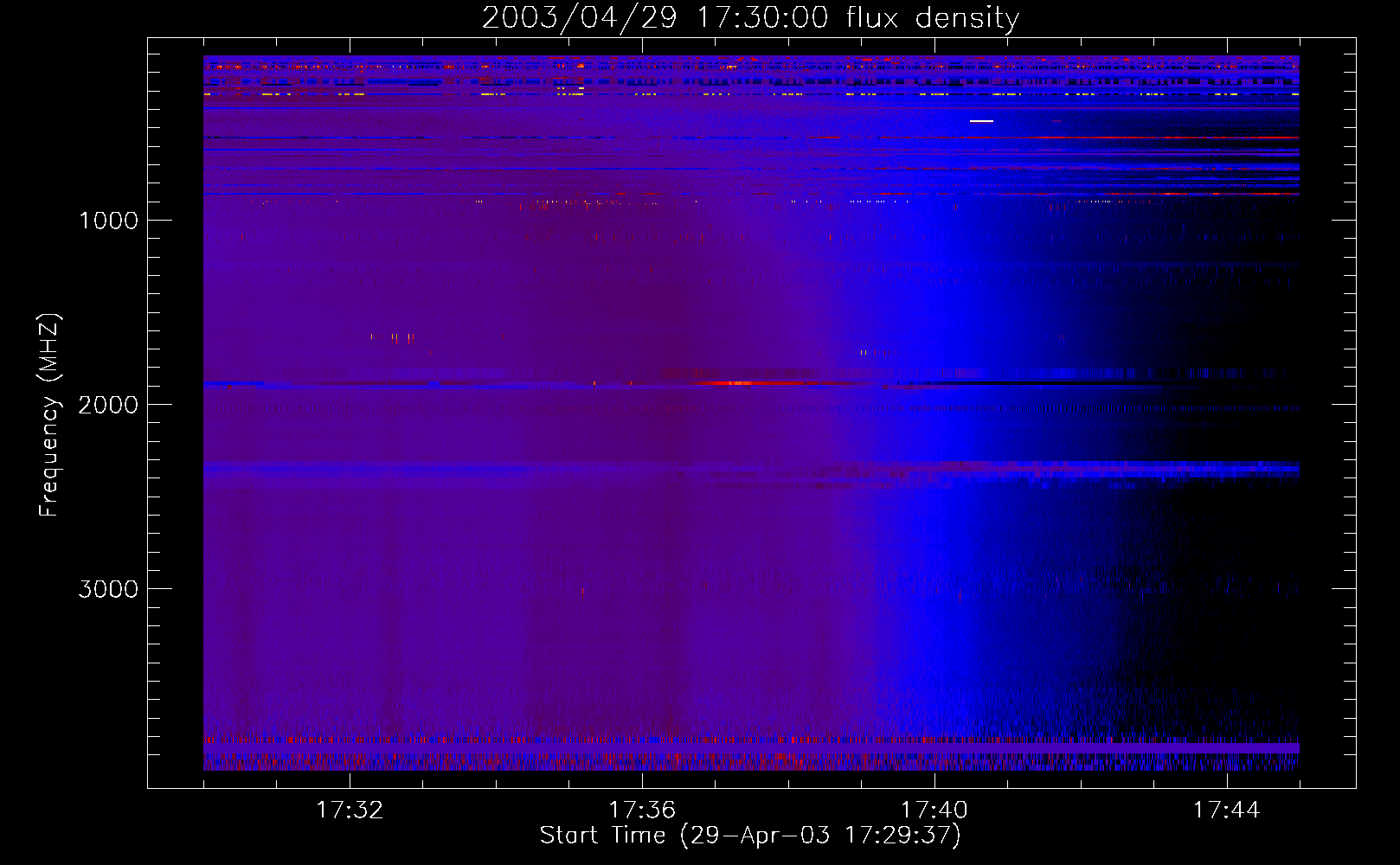Click the 17:36 time tick label
Viewport: 1400px width, 865px height.
point(642,811)
